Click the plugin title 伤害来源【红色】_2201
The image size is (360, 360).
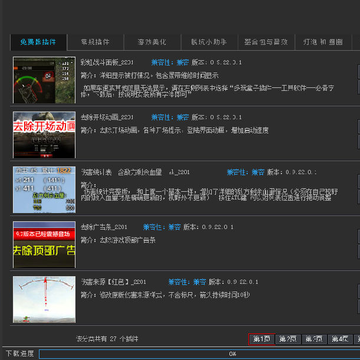tap(113, 282)
